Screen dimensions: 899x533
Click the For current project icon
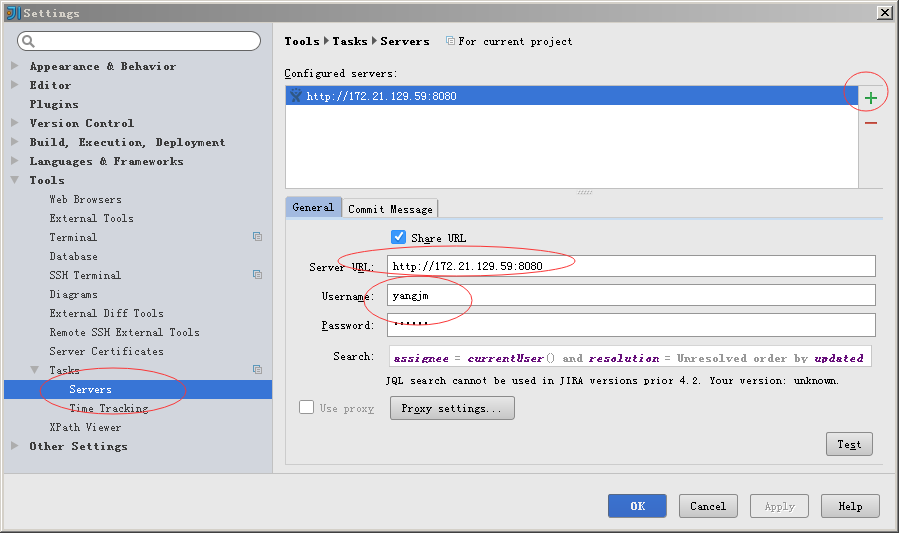click(x=451, y=41)
